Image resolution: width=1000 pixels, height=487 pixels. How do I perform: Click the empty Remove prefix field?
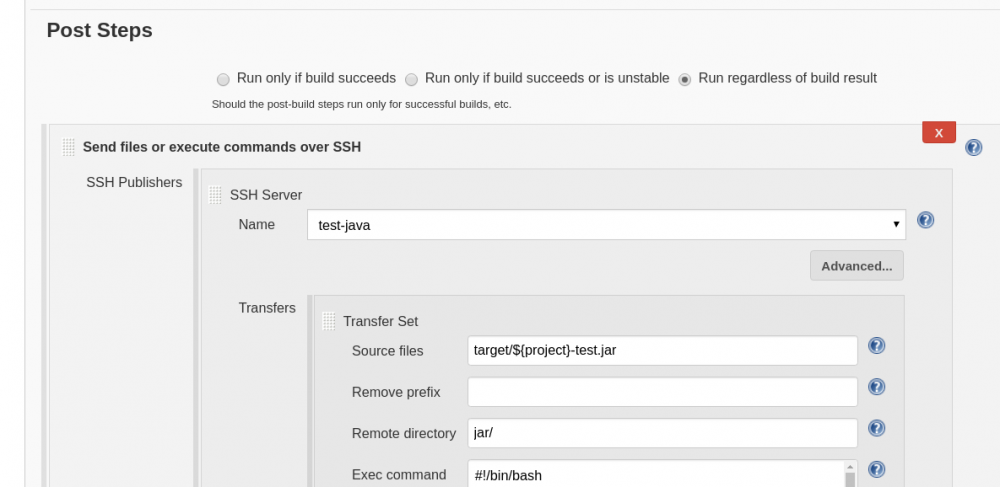click(662, 392)
